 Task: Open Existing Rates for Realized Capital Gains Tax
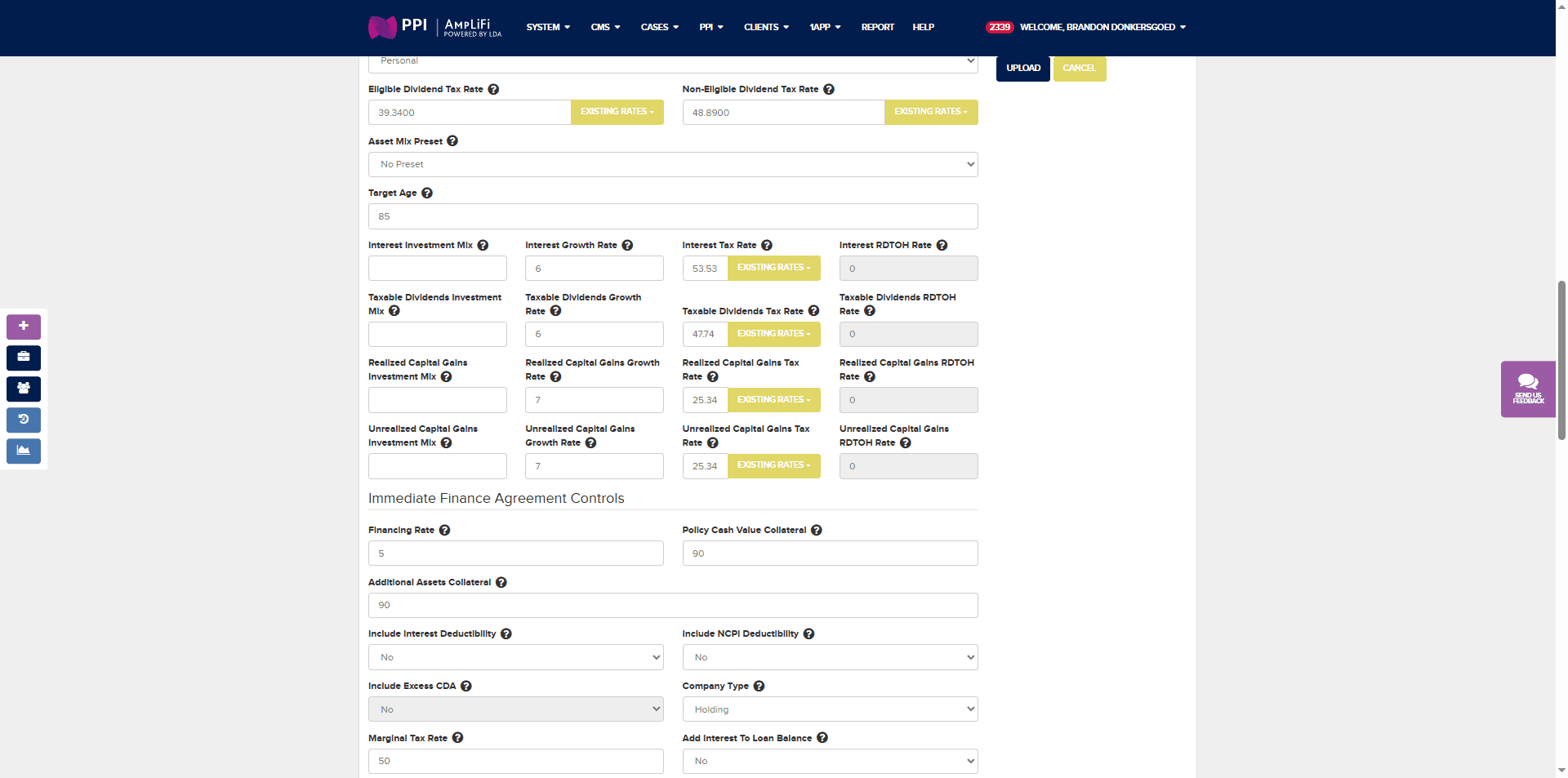tap(774, 400)
